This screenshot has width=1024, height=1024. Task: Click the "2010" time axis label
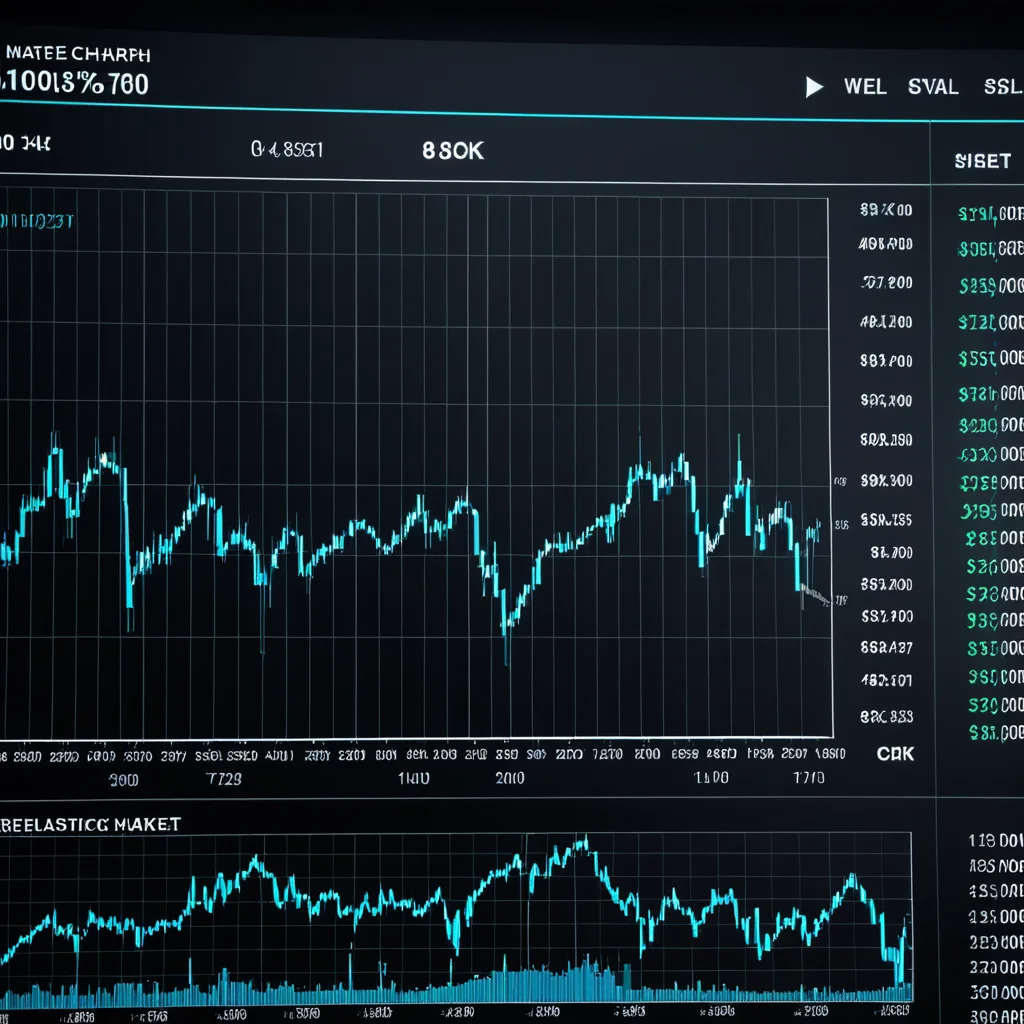tap(509, 778)
